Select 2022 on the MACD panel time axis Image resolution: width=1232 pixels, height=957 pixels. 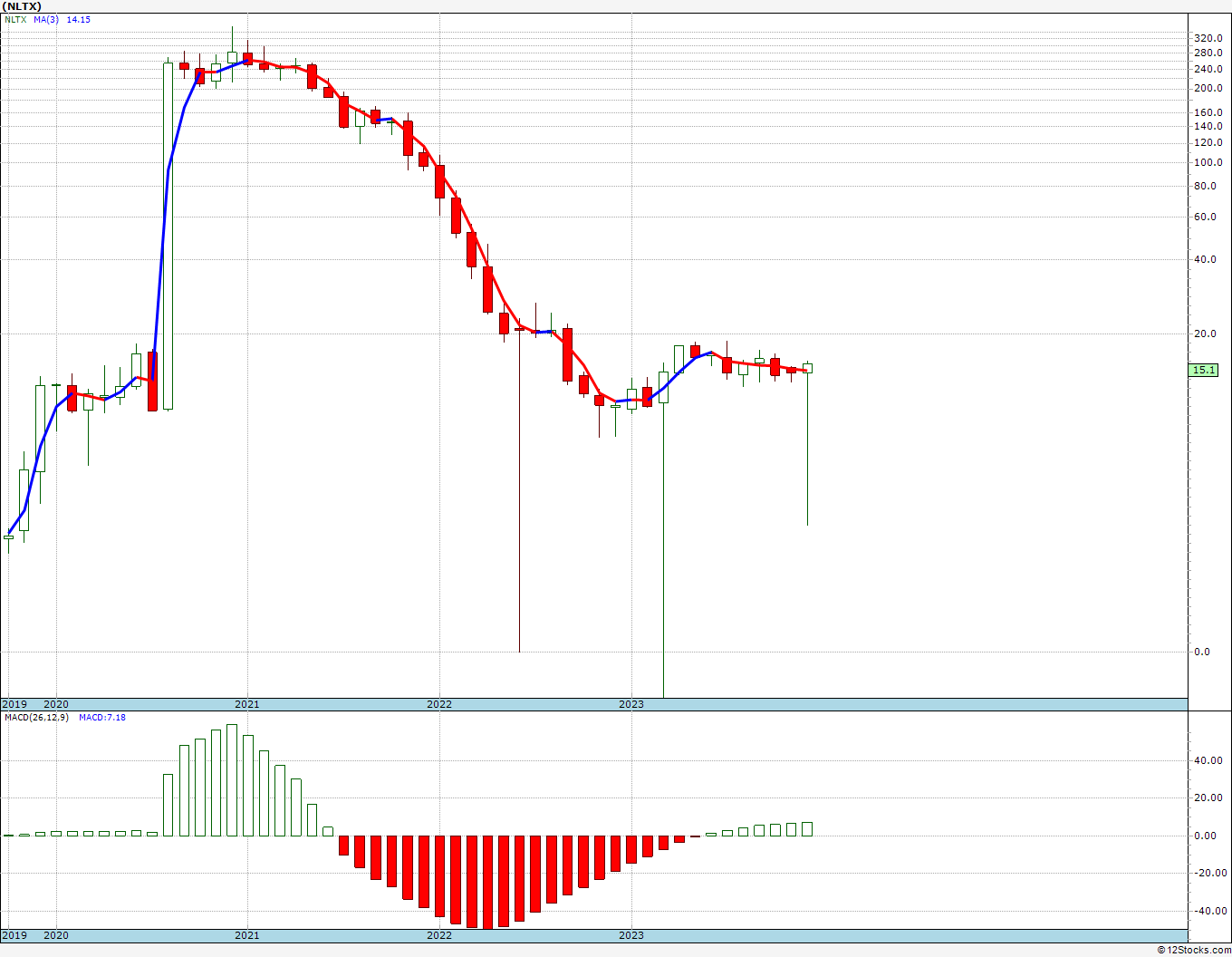(439, 935)
